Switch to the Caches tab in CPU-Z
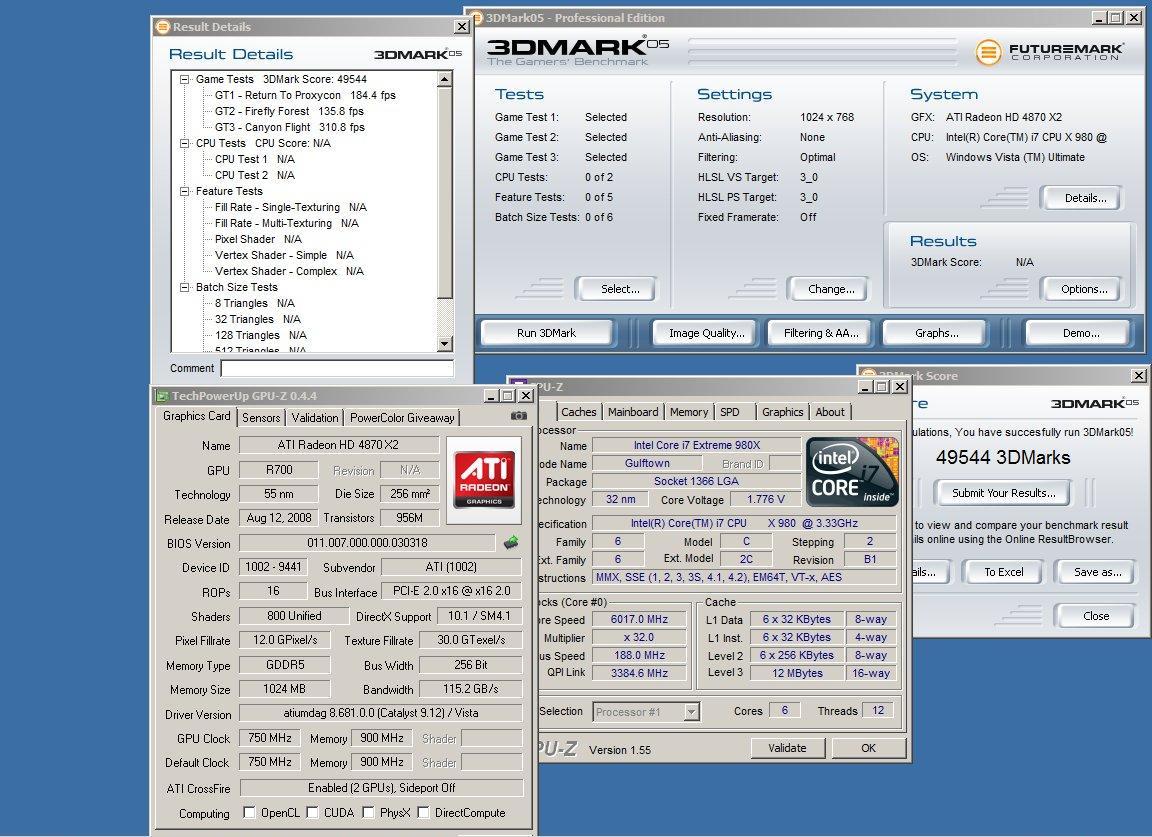The width and height of the screenshot is (1152, 837). pos(579,412)
